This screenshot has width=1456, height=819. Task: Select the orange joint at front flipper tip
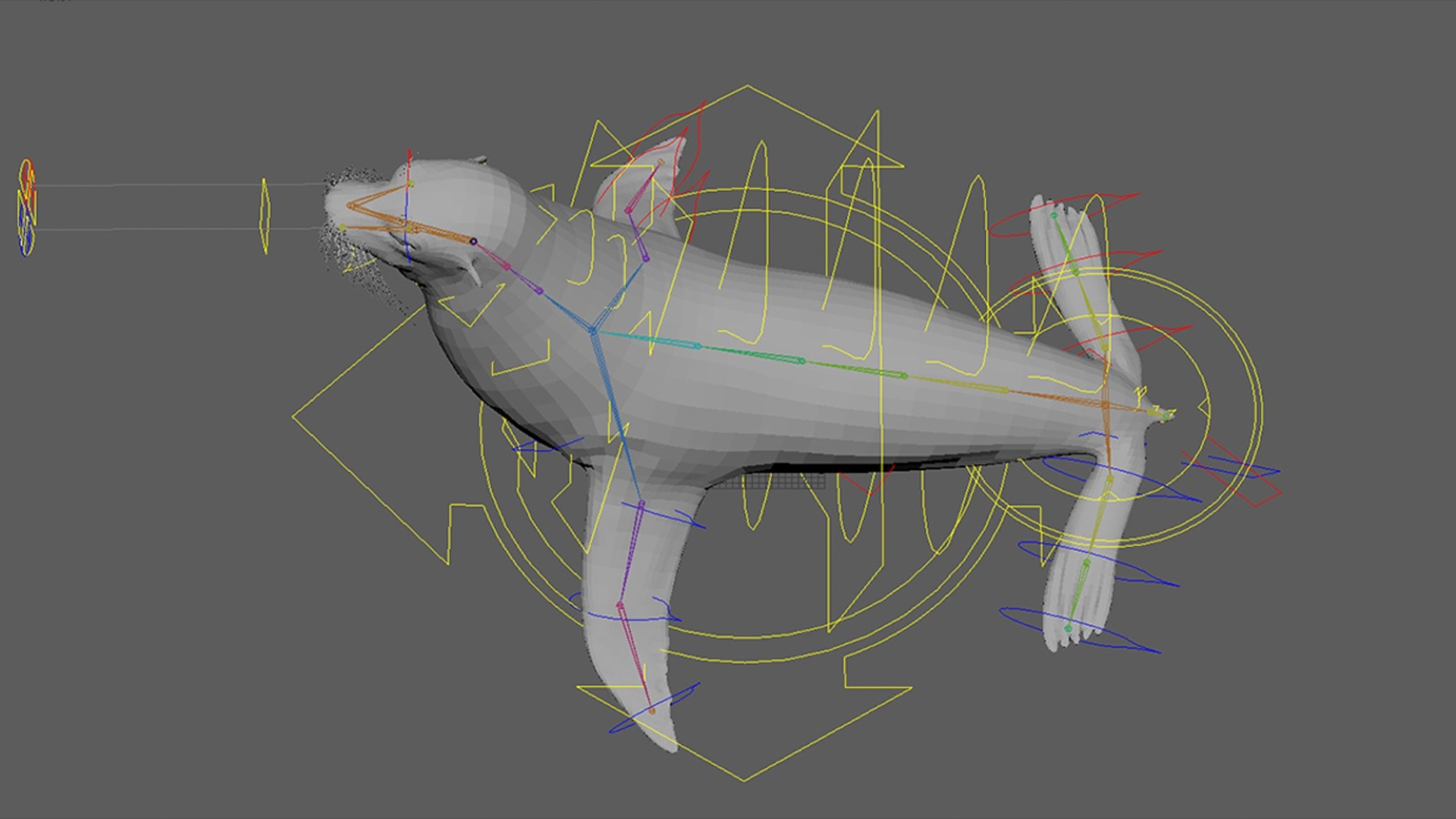(x=651, y=711)
